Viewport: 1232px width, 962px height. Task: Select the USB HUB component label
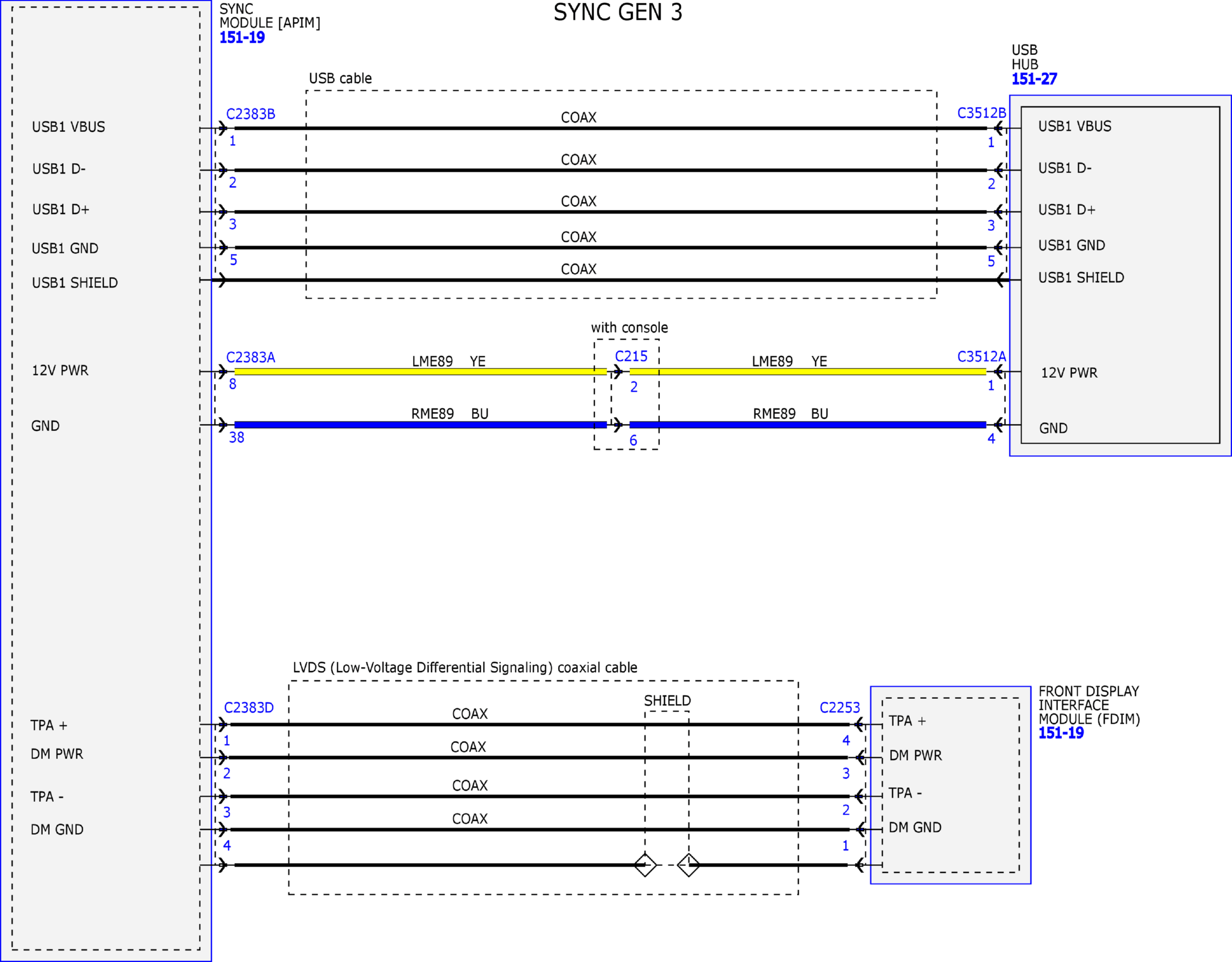point(1025,57)
